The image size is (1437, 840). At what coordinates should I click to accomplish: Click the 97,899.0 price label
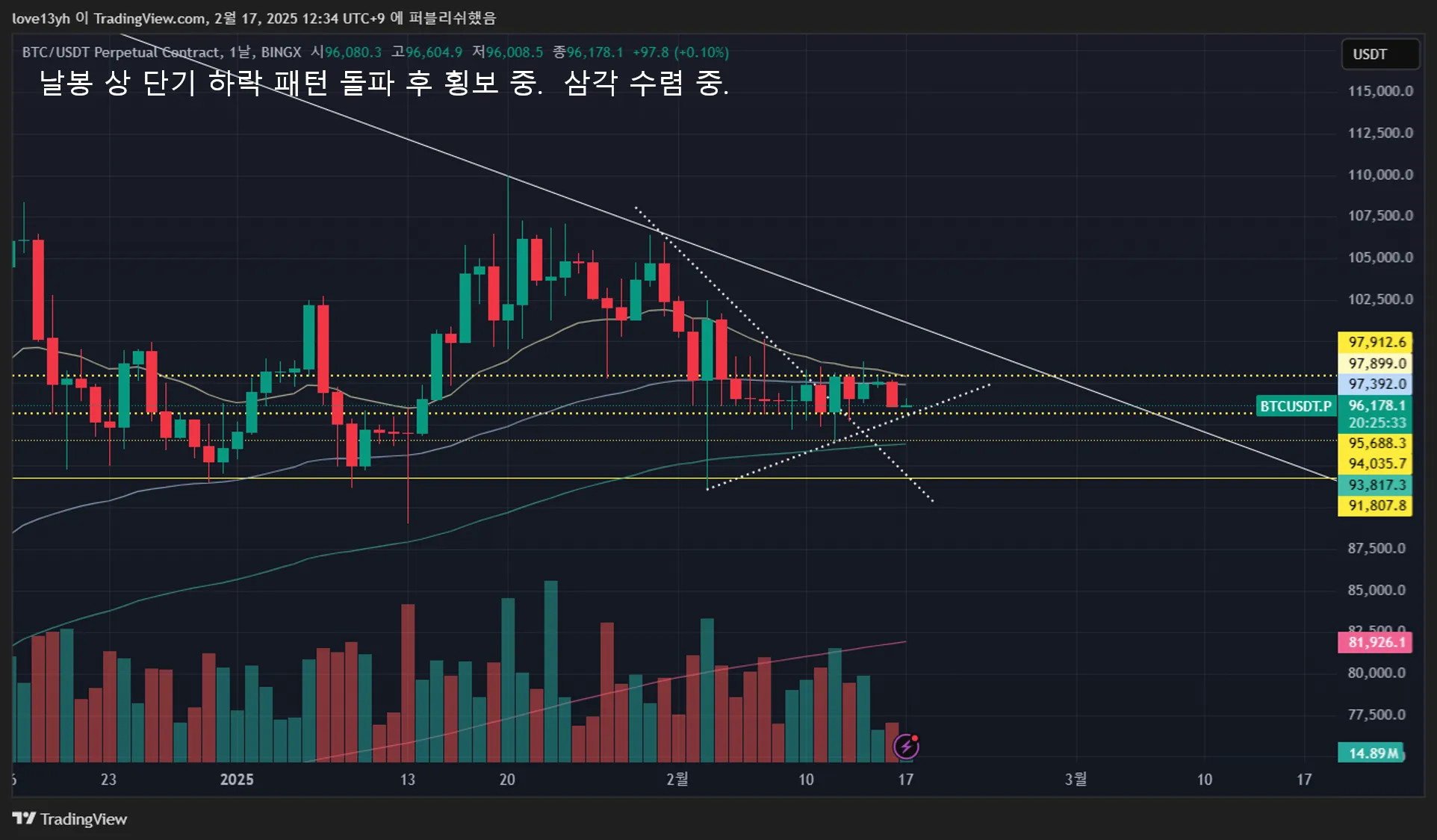(x=1375, y=364)
